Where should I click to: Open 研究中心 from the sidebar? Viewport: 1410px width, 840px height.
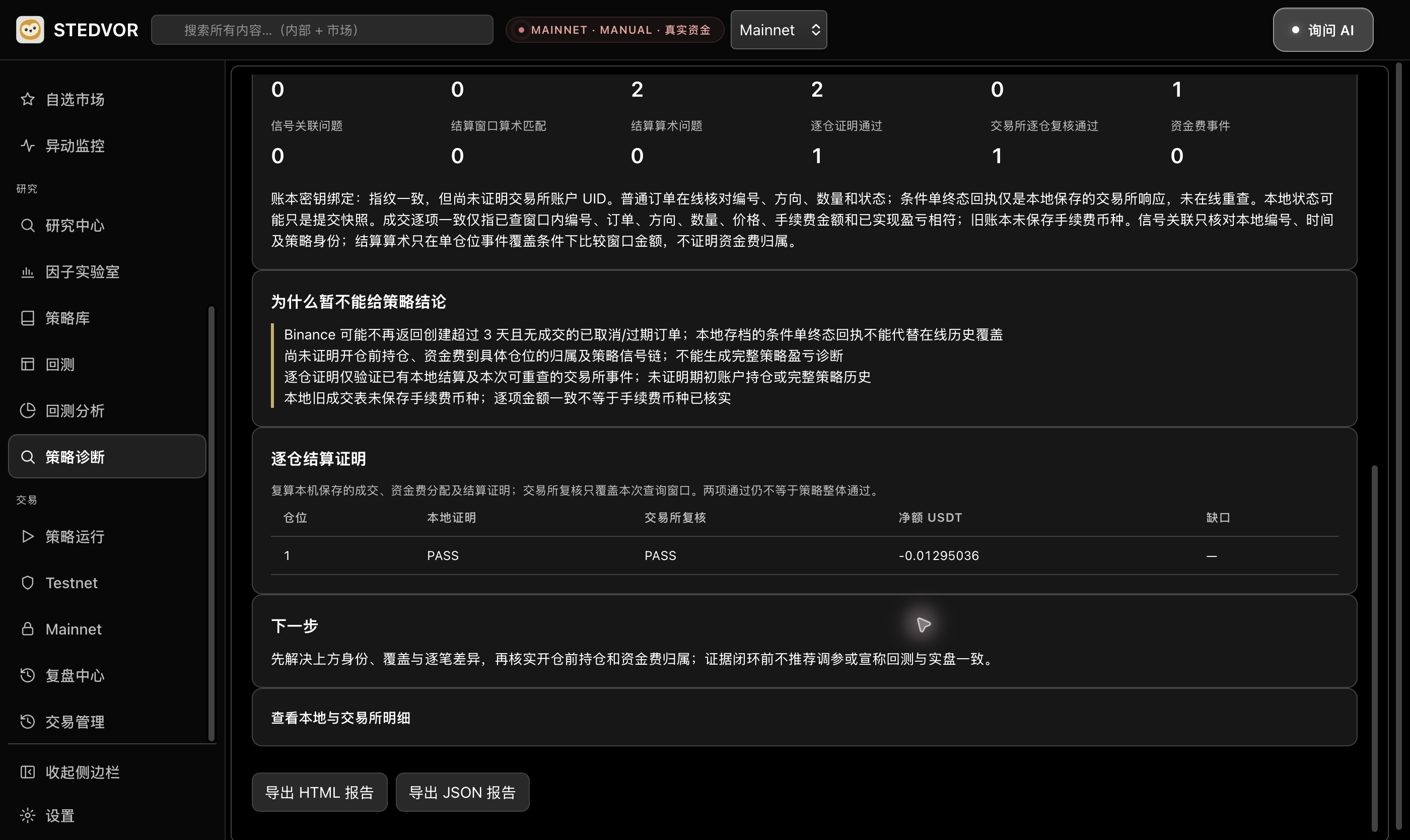pyautogui.click(x=108, y=225)
